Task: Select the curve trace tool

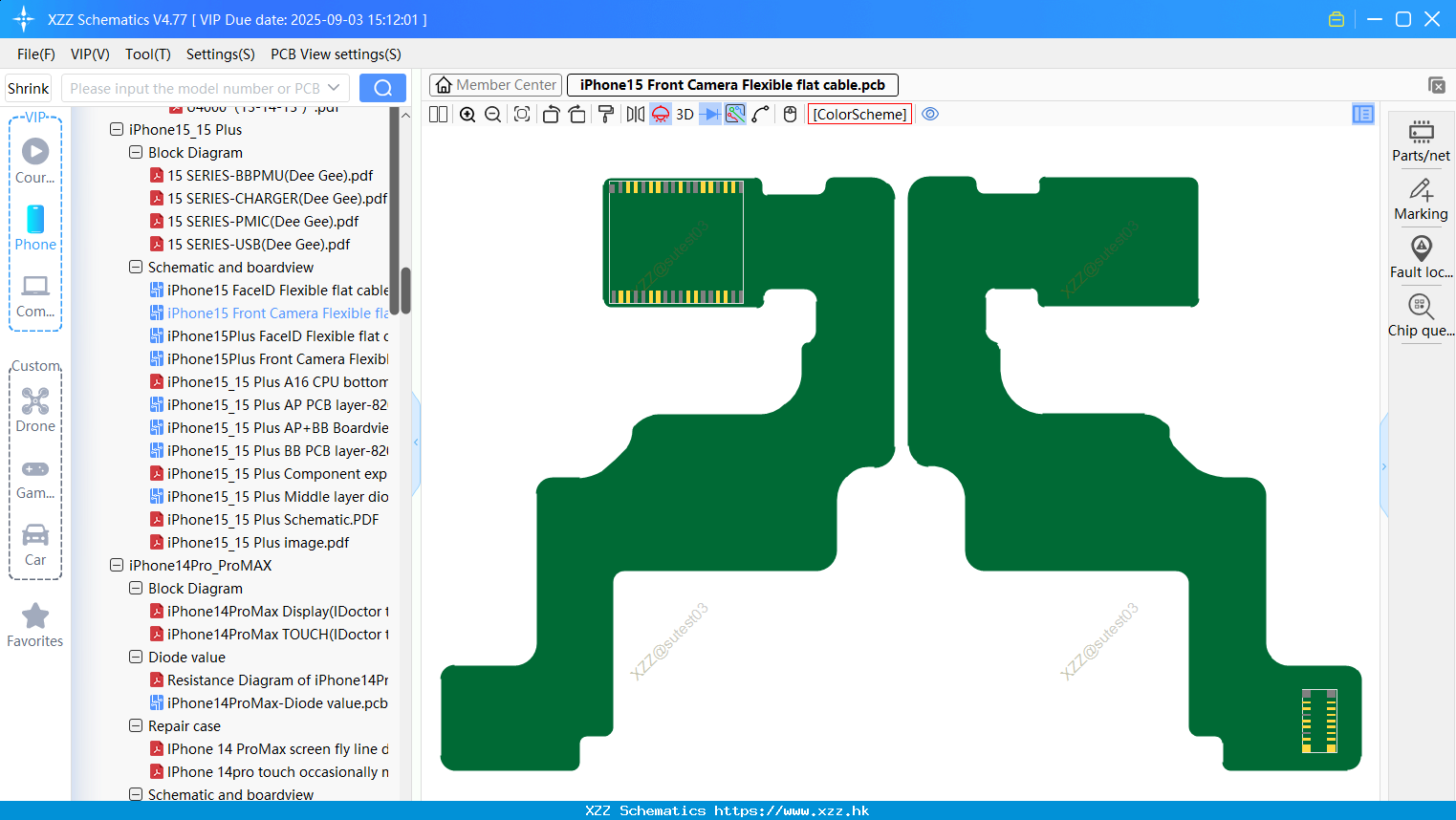Action: click(x=761, y=114)
